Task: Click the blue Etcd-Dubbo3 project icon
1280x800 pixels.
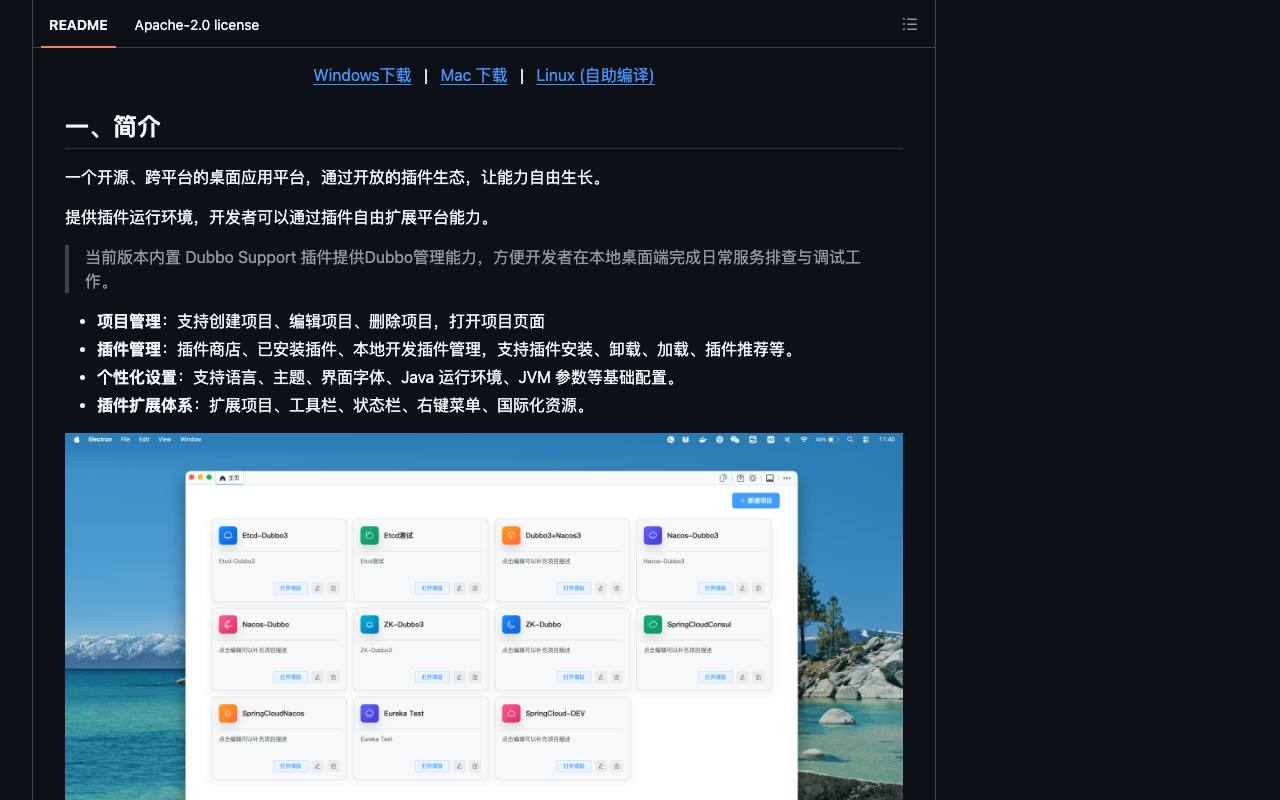Action: click(x=228, y=535)
